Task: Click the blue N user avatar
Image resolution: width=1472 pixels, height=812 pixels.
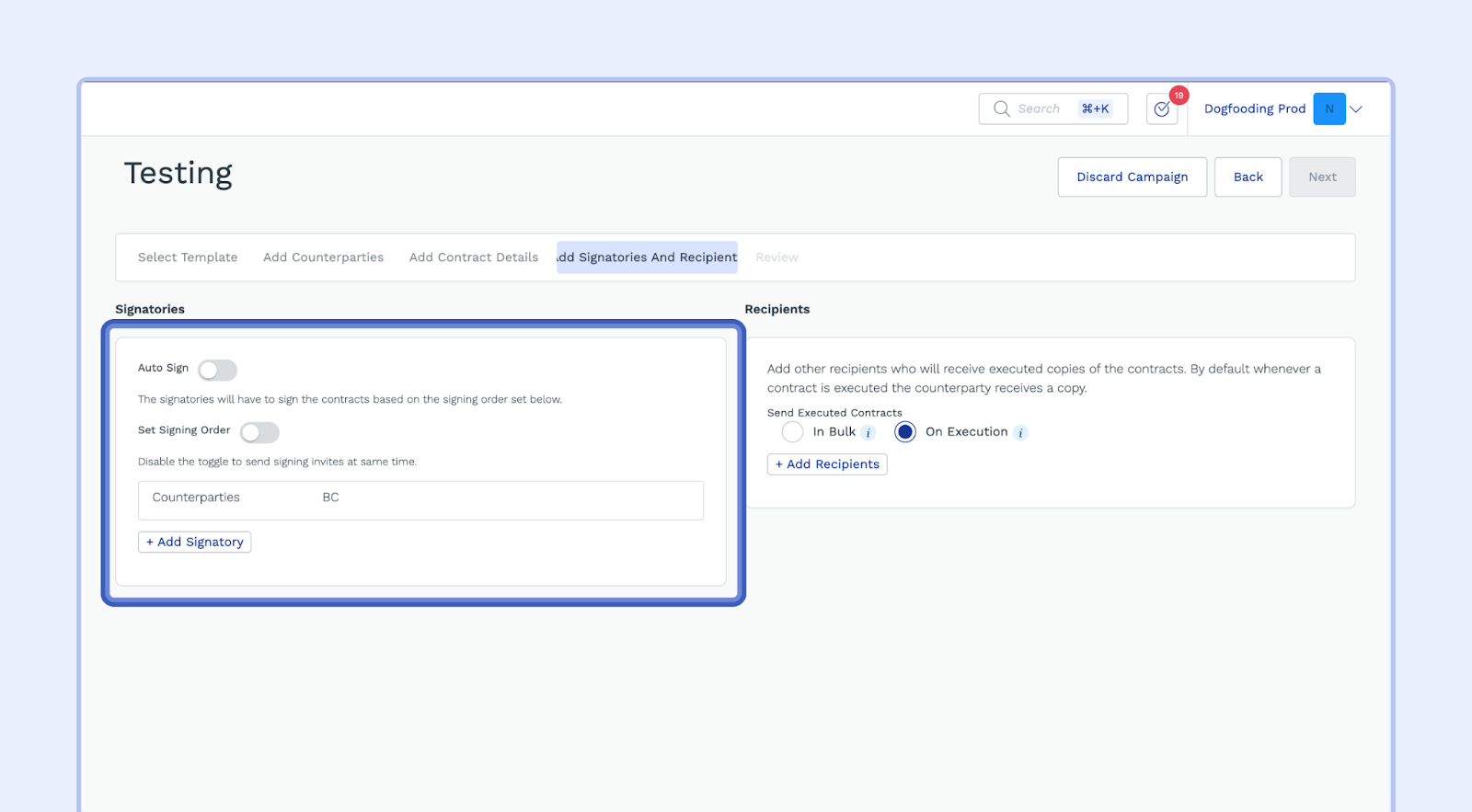Action: coord(1328,109)
